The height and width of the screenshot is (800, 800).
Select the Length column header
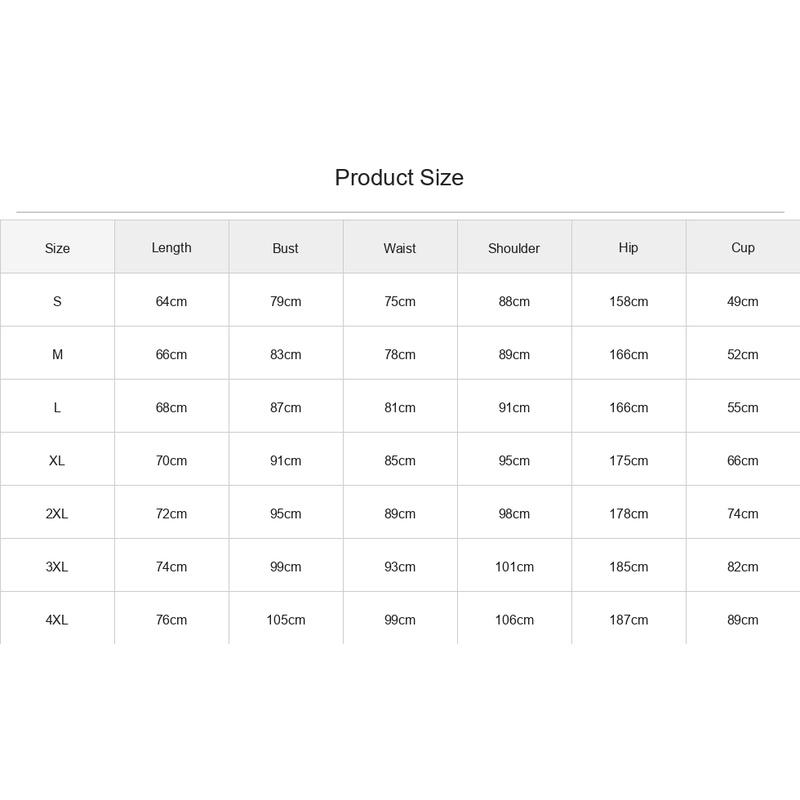(x=171, y=247)
